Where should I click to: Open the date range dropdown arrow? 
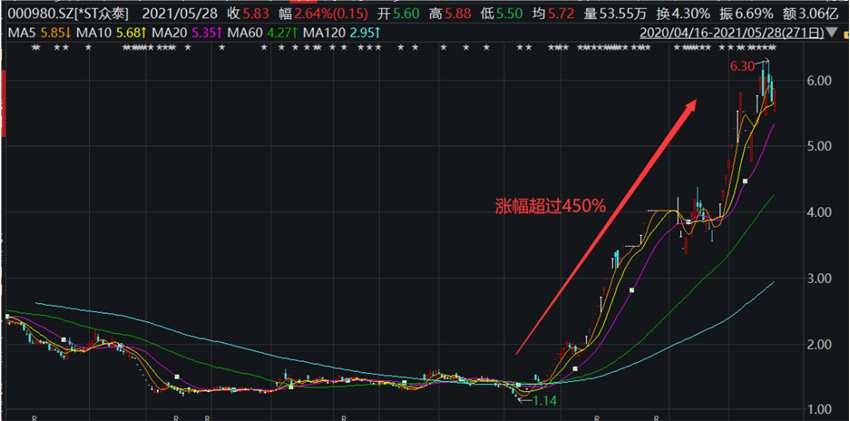[x=832, y=33]
